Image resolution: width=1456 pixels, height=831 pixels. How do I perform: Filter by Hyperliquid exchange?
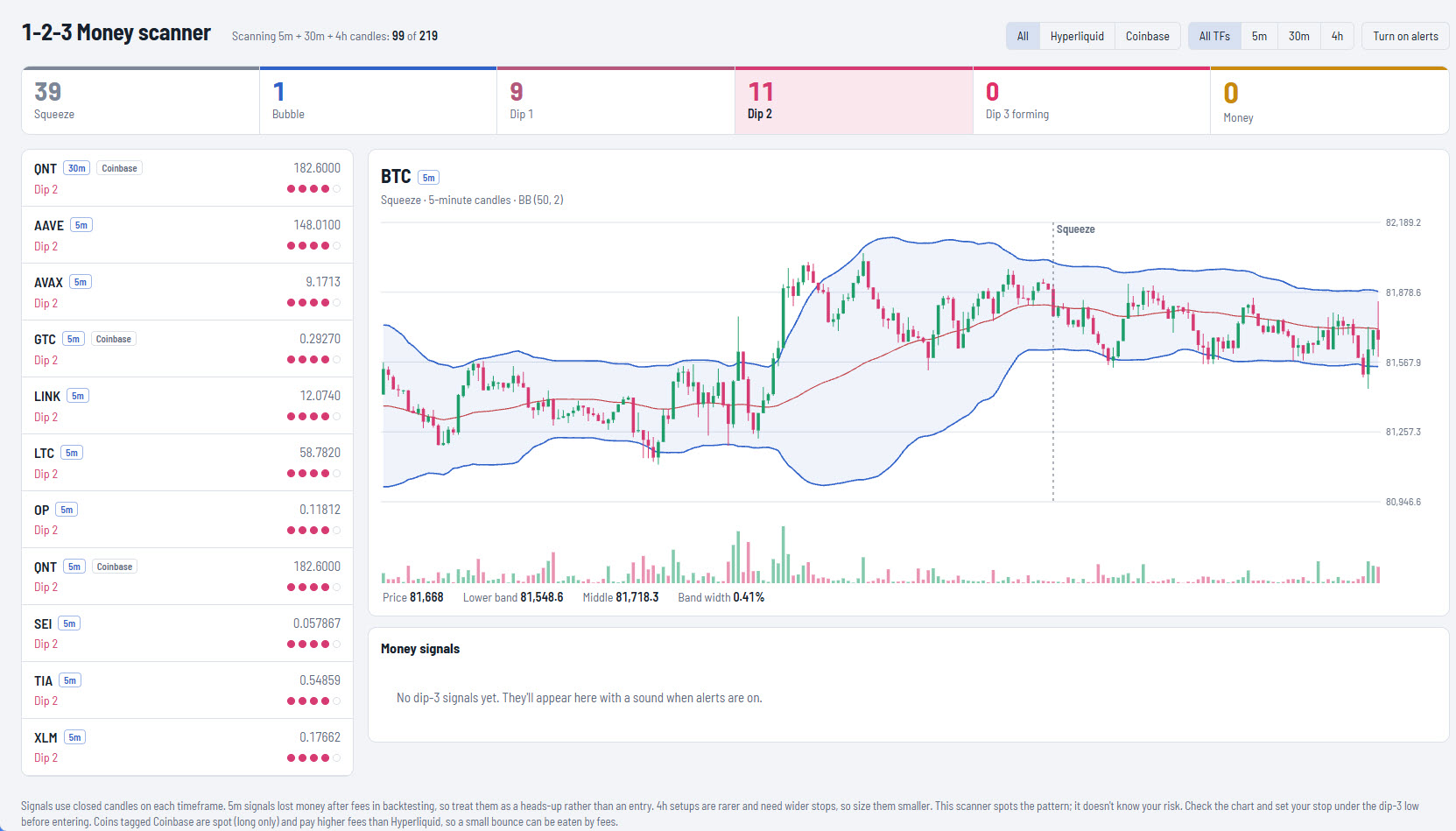[x=1077, y=36]
